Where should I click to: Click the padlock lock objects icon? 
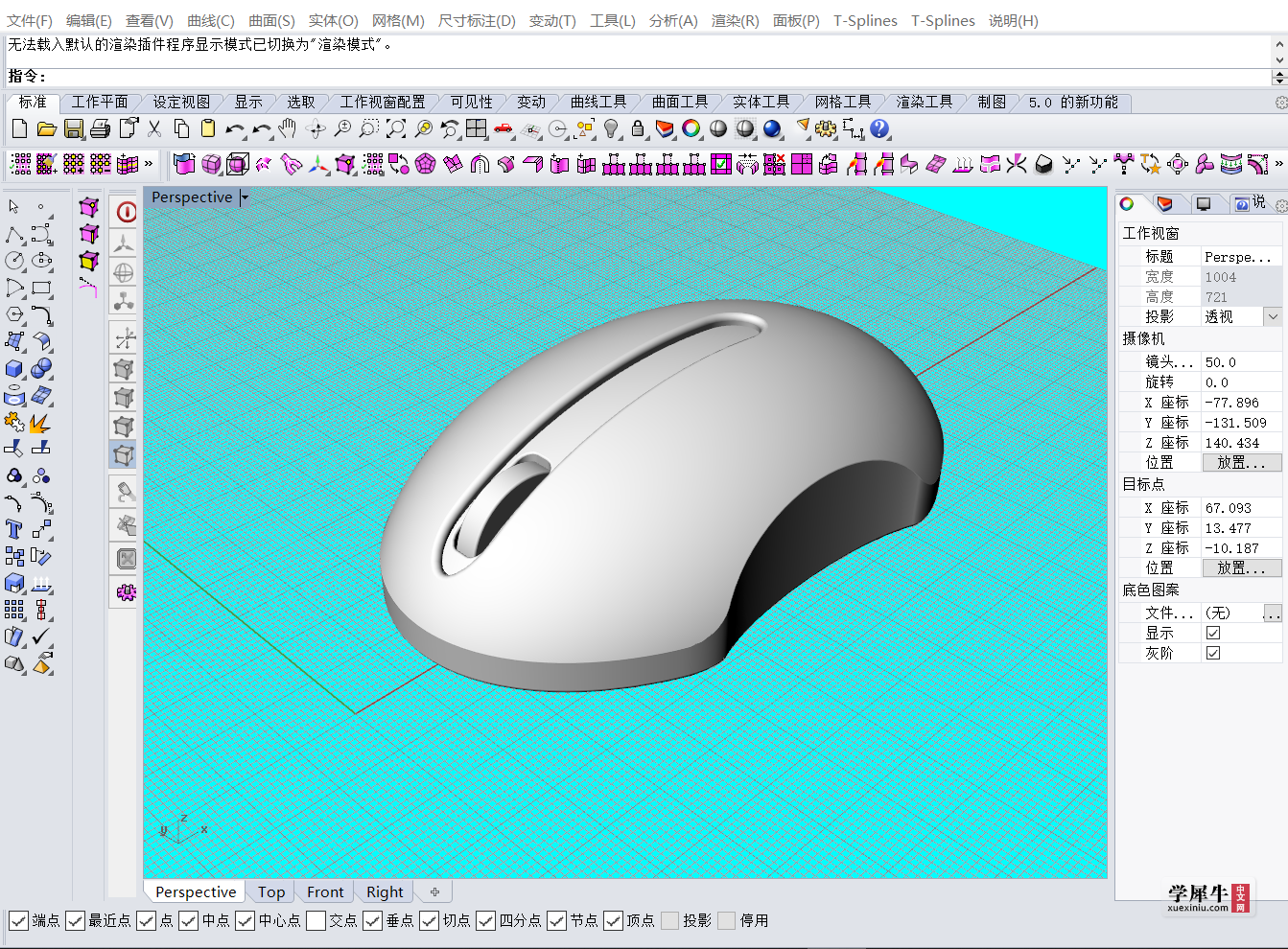tap(638, 128)
